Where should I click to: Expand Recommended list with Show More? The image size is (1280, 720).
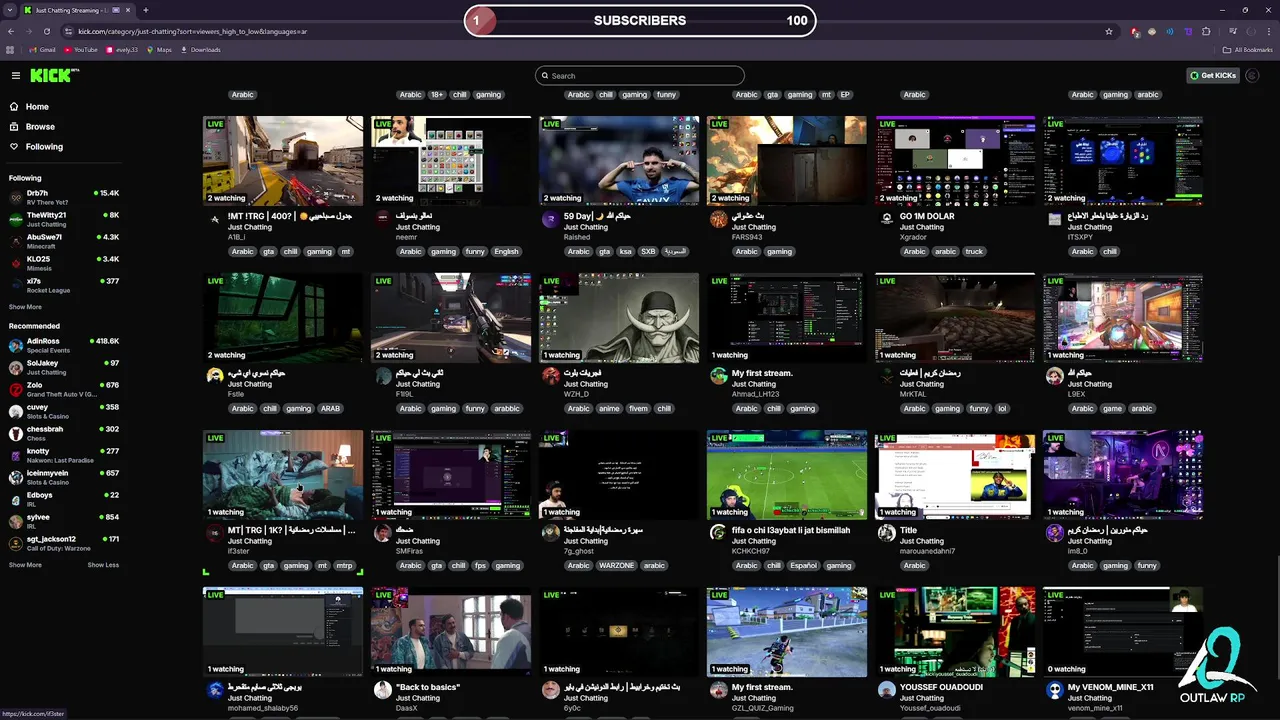[x=25, y=565]
